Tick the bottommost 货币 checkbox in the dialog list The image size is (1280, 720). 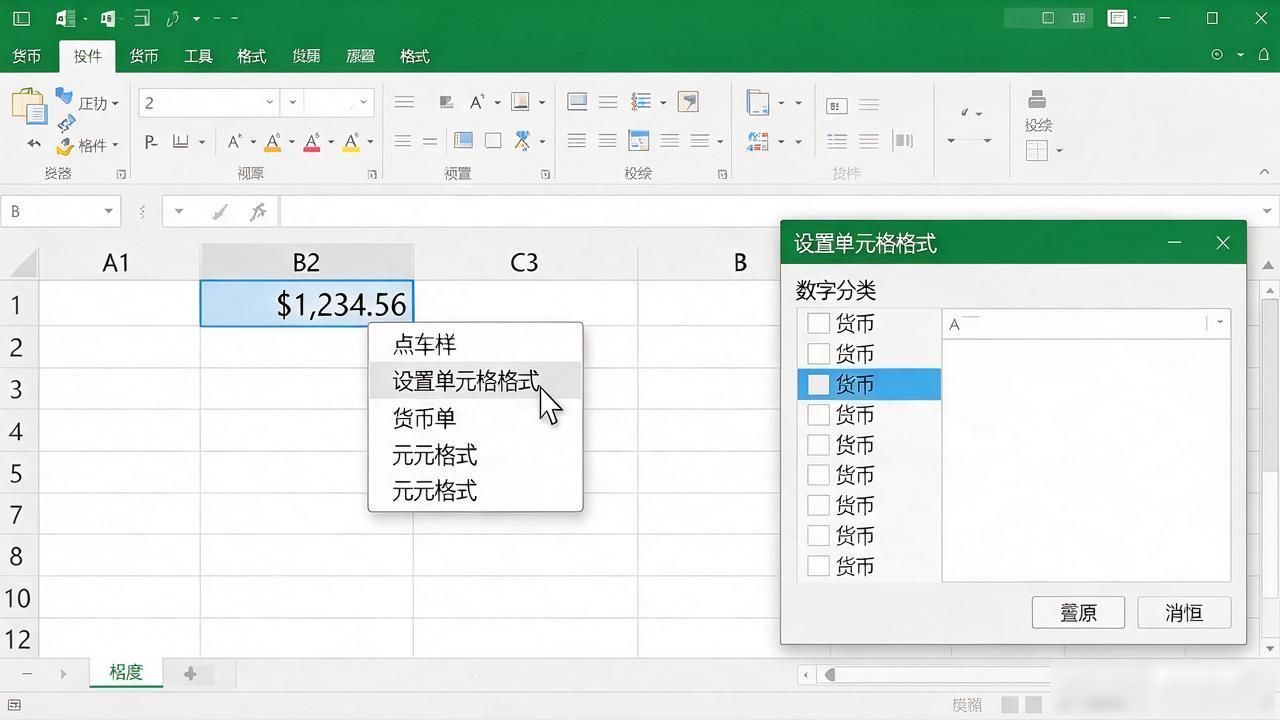(818, 566)
